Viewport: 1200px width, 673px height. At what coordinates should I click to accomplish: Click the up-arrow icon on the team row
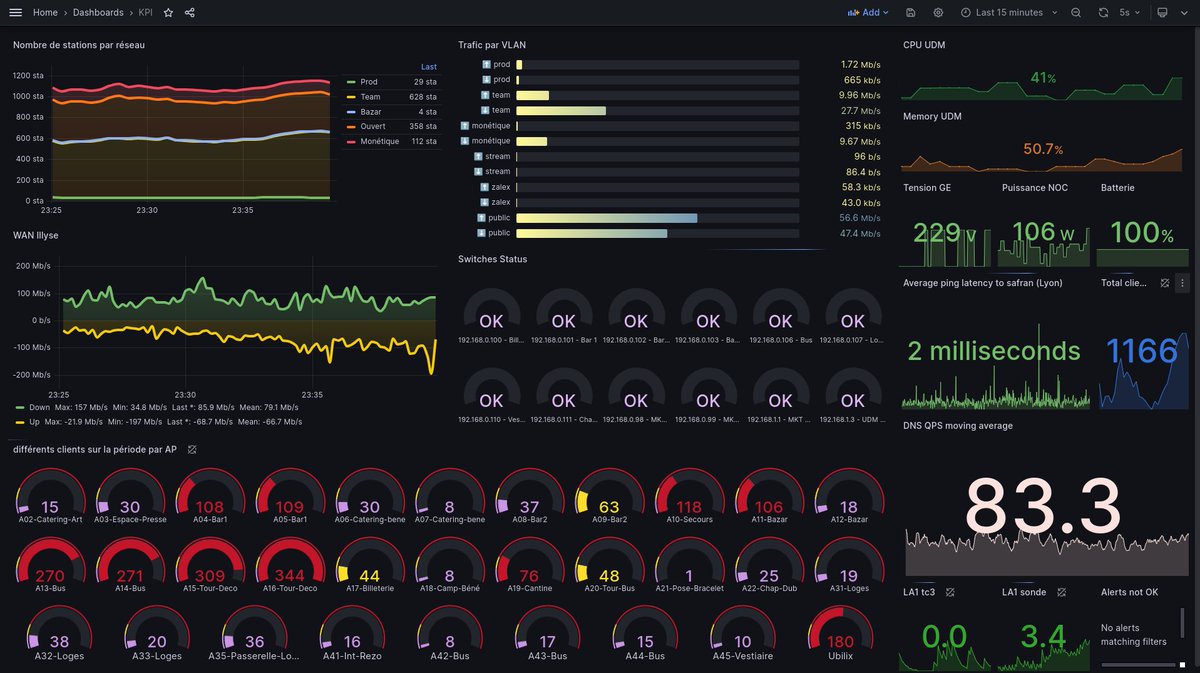(x=486, y=95)
